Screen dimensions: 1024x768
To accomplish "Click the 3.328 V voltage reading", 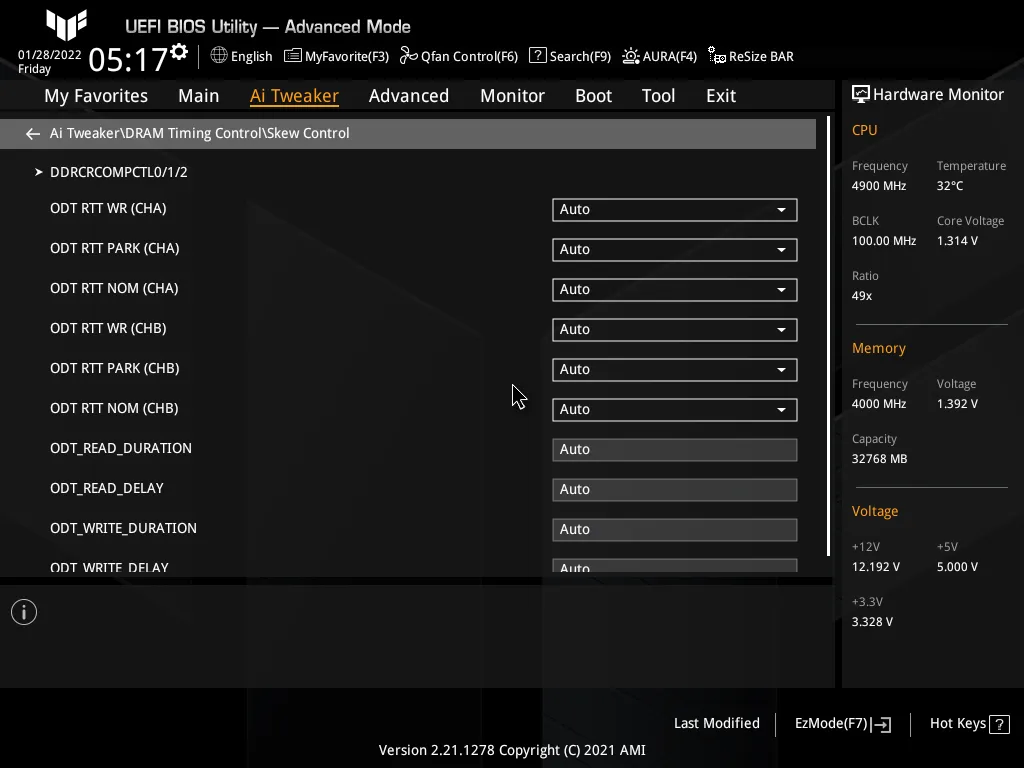I will (x=872, y=622).
